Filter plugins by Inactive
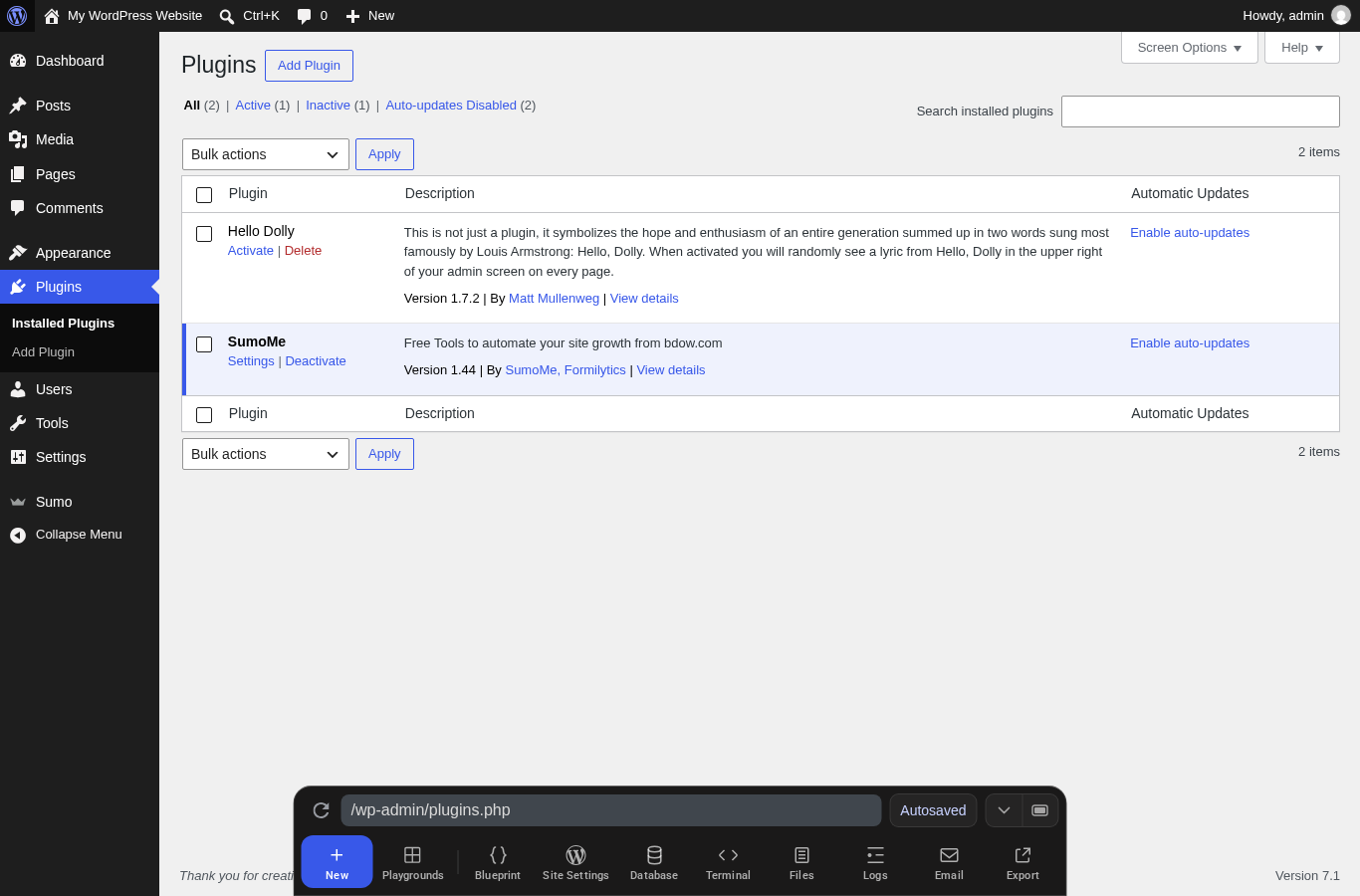This screenshot has height=896, width=1360. pos(328,106)
